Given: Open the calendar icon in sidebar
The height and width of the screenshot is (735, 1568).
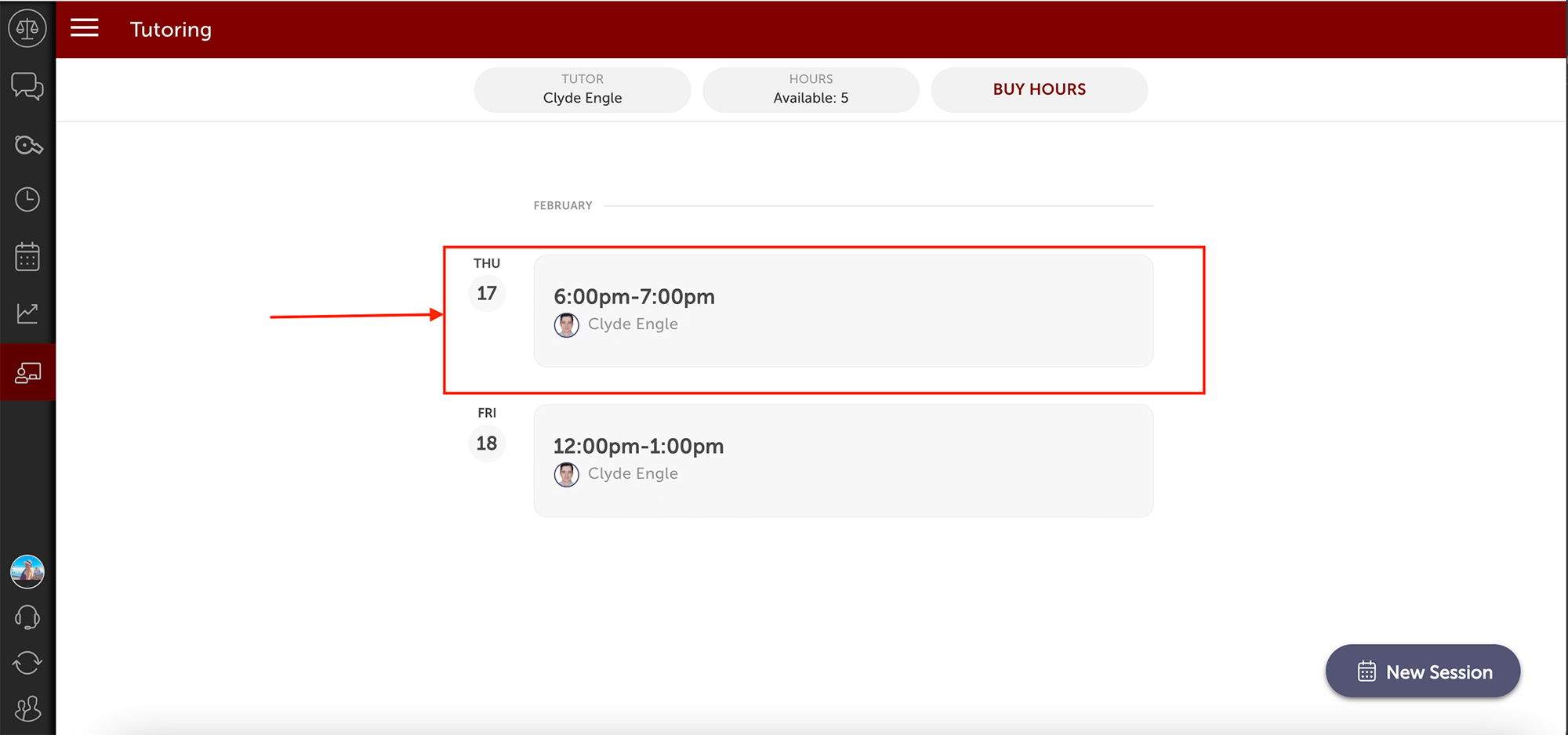Looking at the screenshot, I should click(27, 256).
